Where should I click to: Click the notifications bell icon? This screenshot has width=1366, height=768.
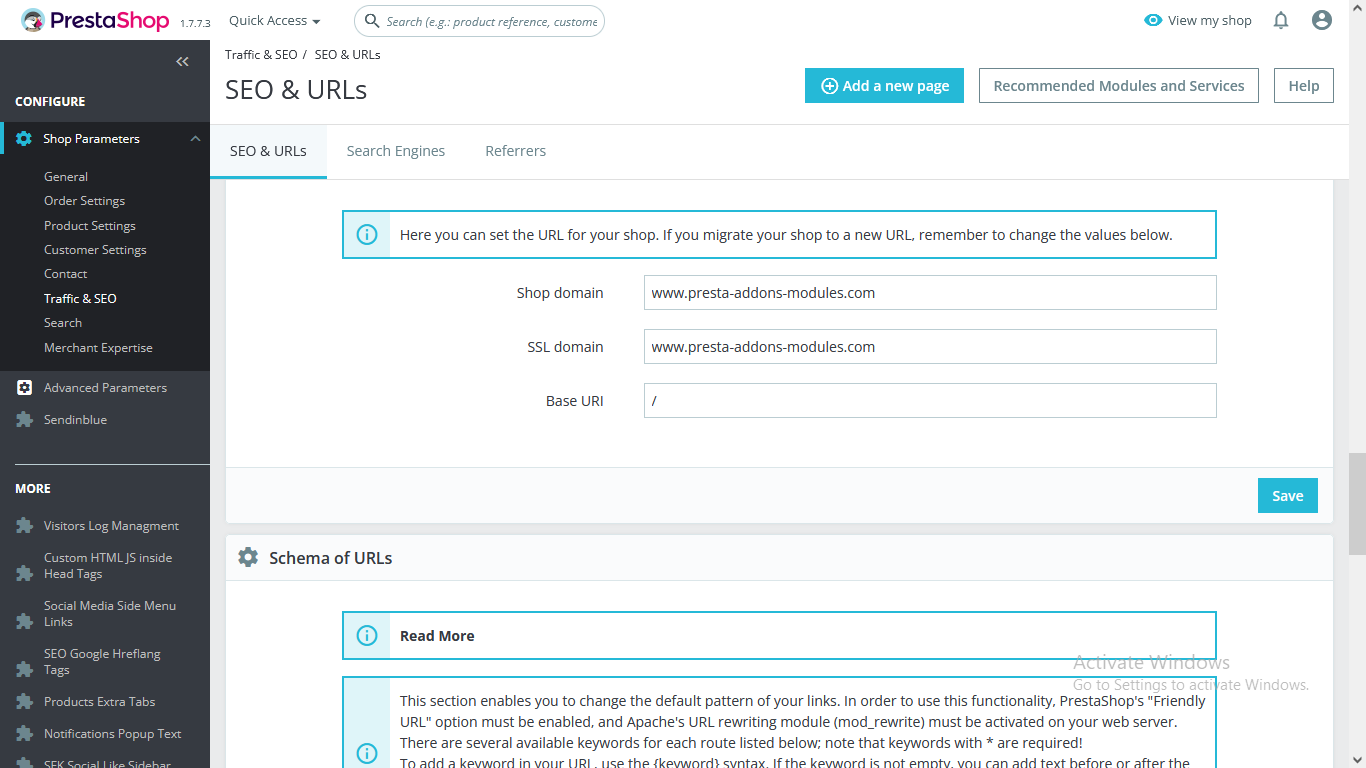(1281, 20)
